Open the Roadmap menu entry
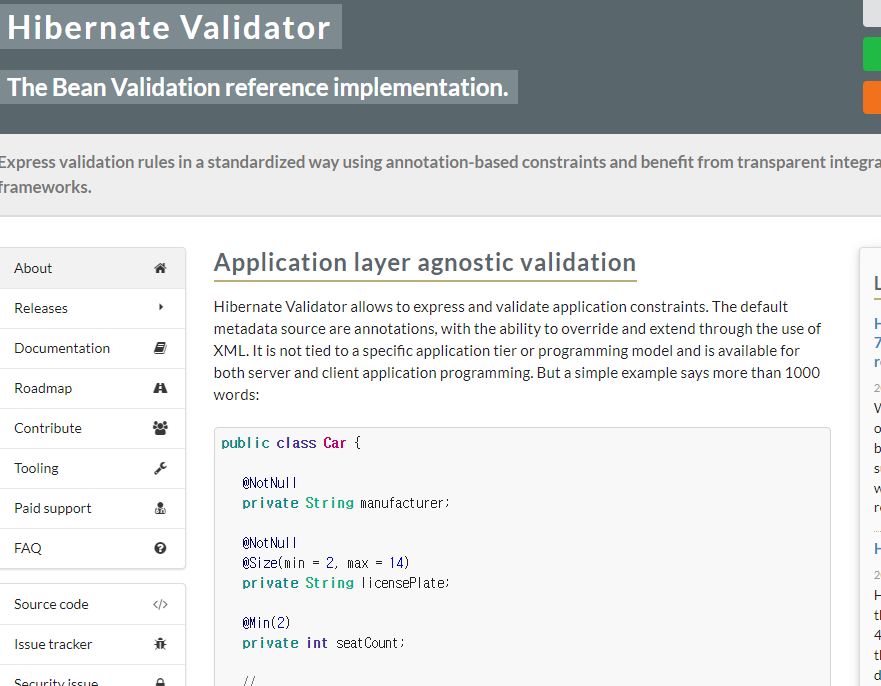881x686 pixels. [x=93, y=388]
